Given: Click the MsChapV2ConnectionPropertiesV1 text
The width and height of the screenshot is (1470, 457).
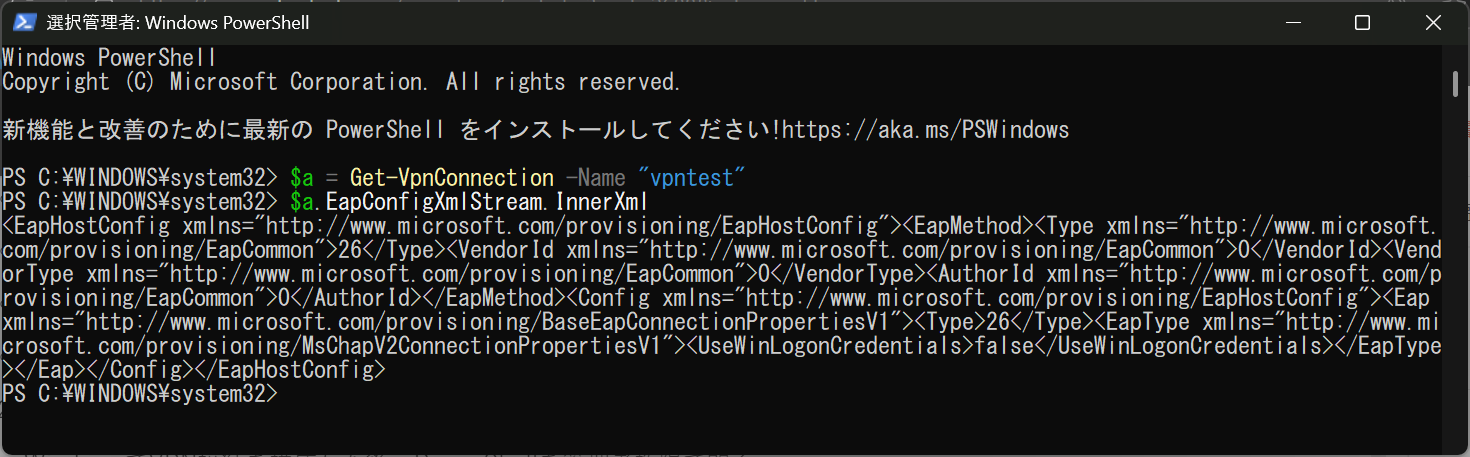Looking at the screenshot, I should 484,346.
